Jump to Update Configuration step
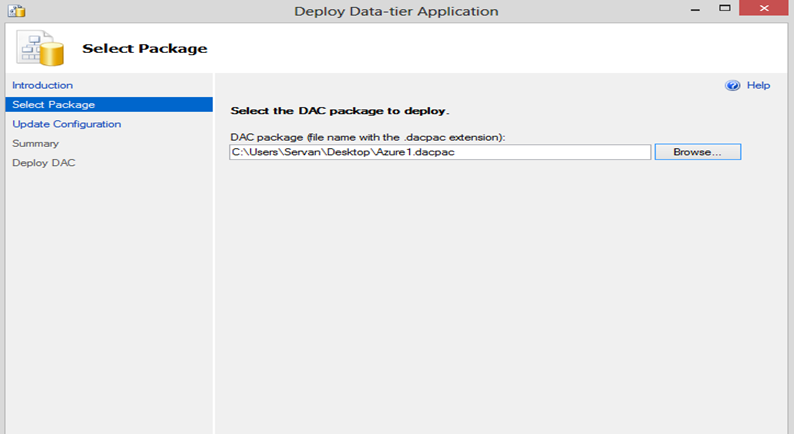794x434 pixels. (66, 124)
